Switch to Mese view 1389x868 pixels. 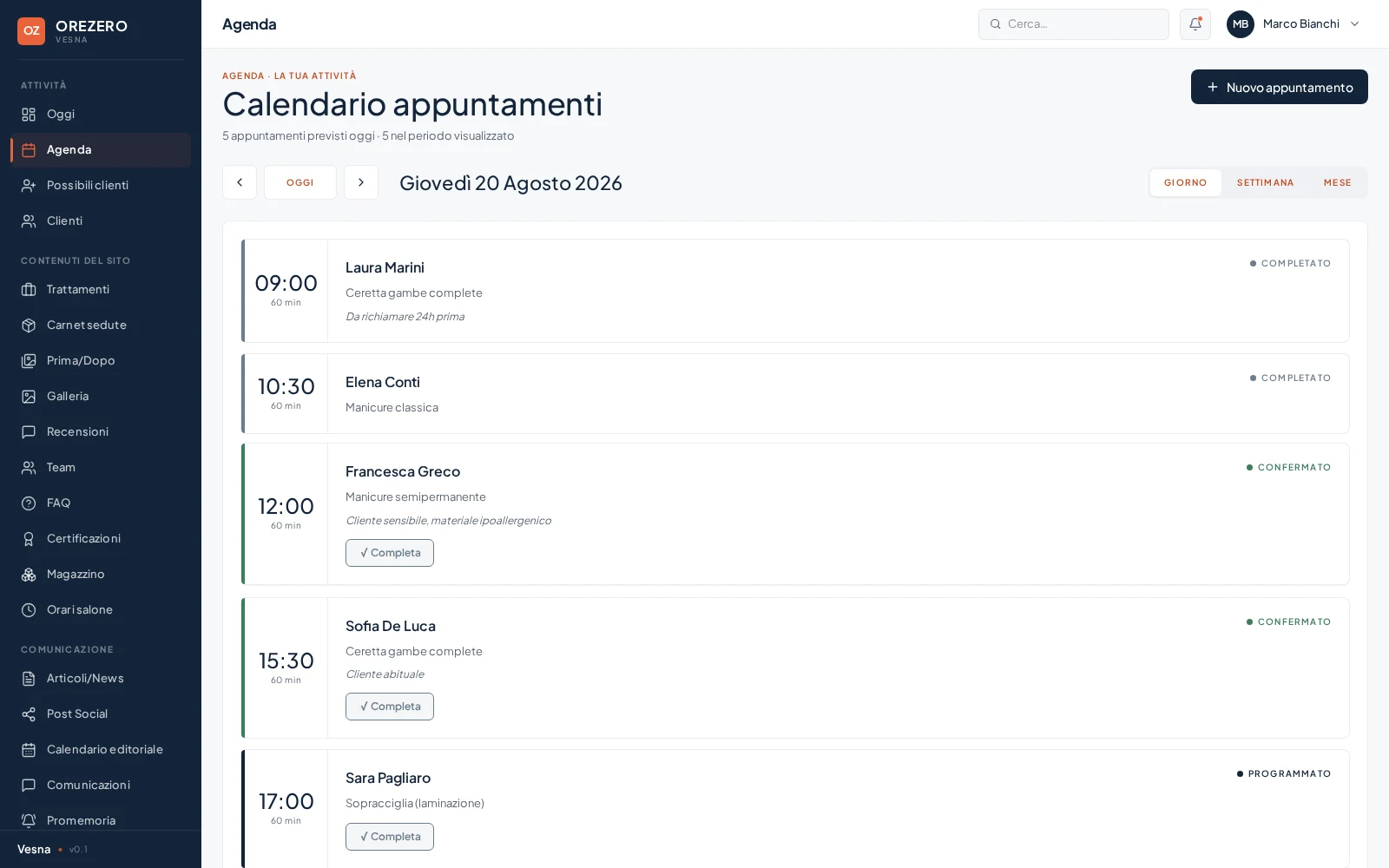pos(1337,183)
